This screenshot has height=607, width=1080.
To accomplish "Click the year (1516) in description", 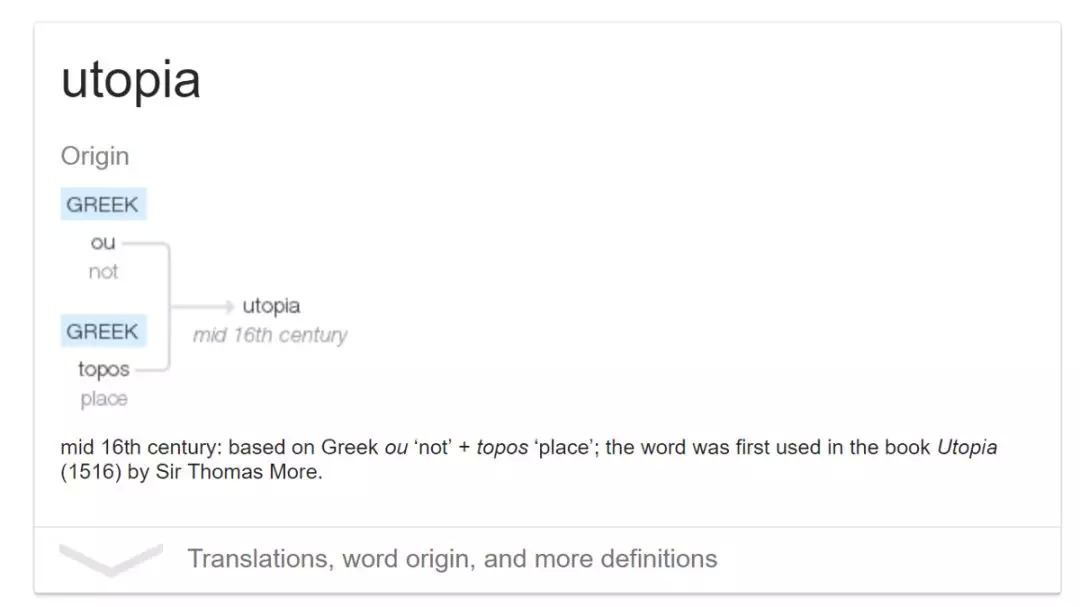I will (90, 473).
